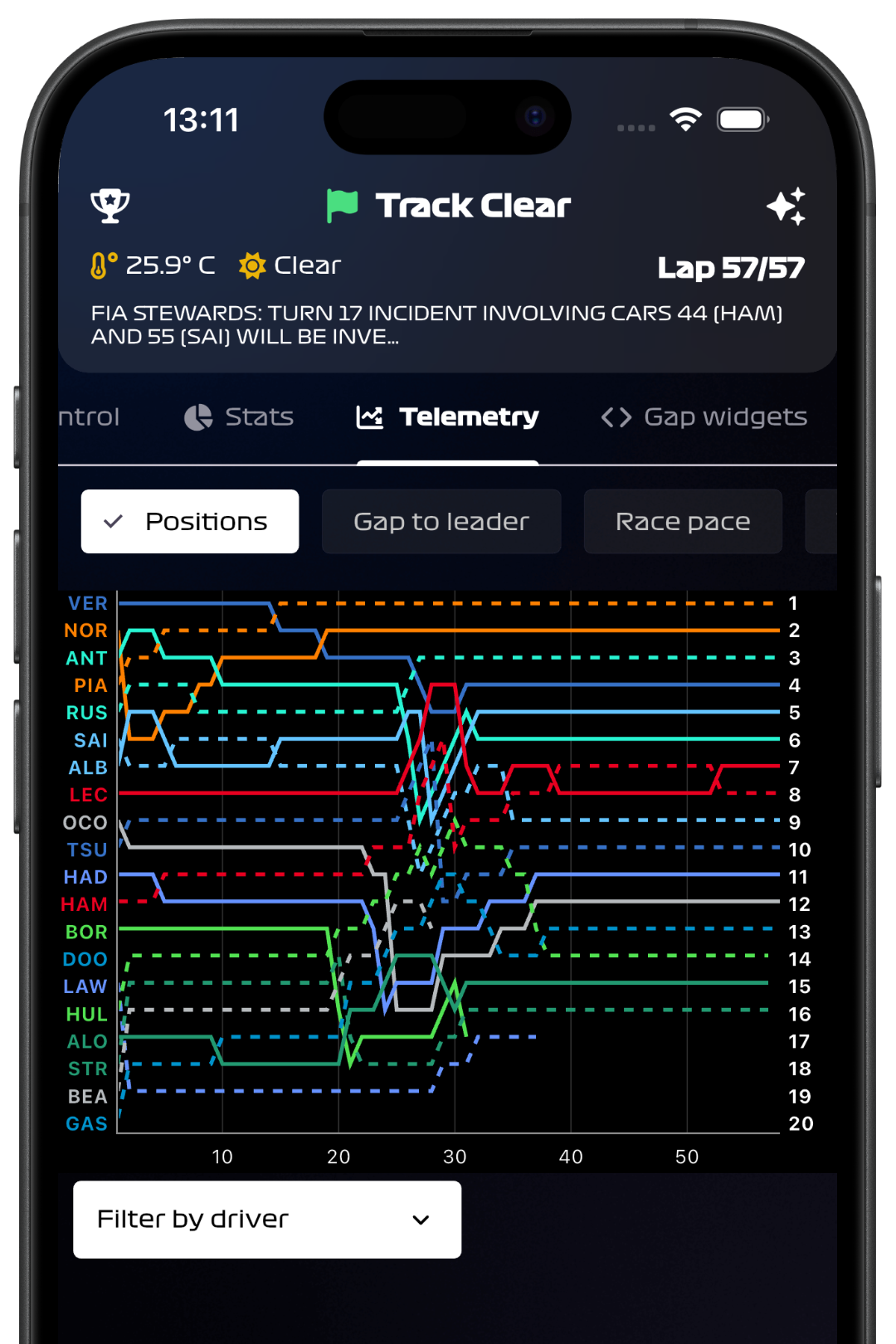Select driver NOR in the chart legend
Screen dimensions: 896x1344
click(86, 631)
